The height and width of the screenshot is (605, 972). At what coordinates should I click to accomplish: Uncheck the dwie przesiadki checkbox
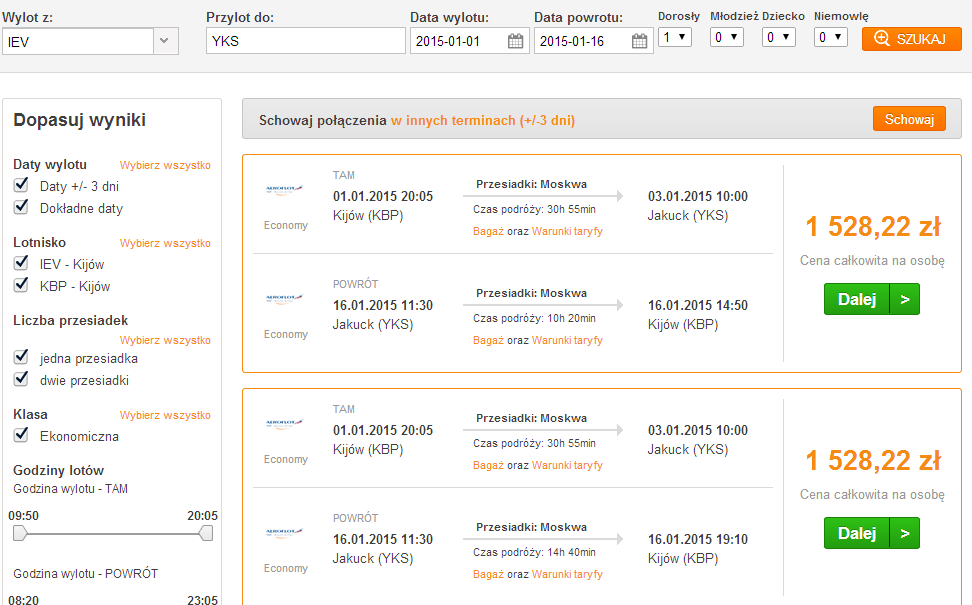tap(21, 379)
